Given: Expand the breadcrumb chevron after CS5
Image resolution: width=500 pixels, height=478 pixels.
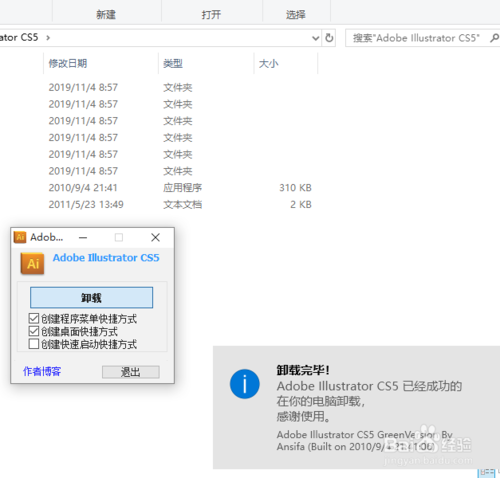Looking at the screenshot, I should (48, 38).
